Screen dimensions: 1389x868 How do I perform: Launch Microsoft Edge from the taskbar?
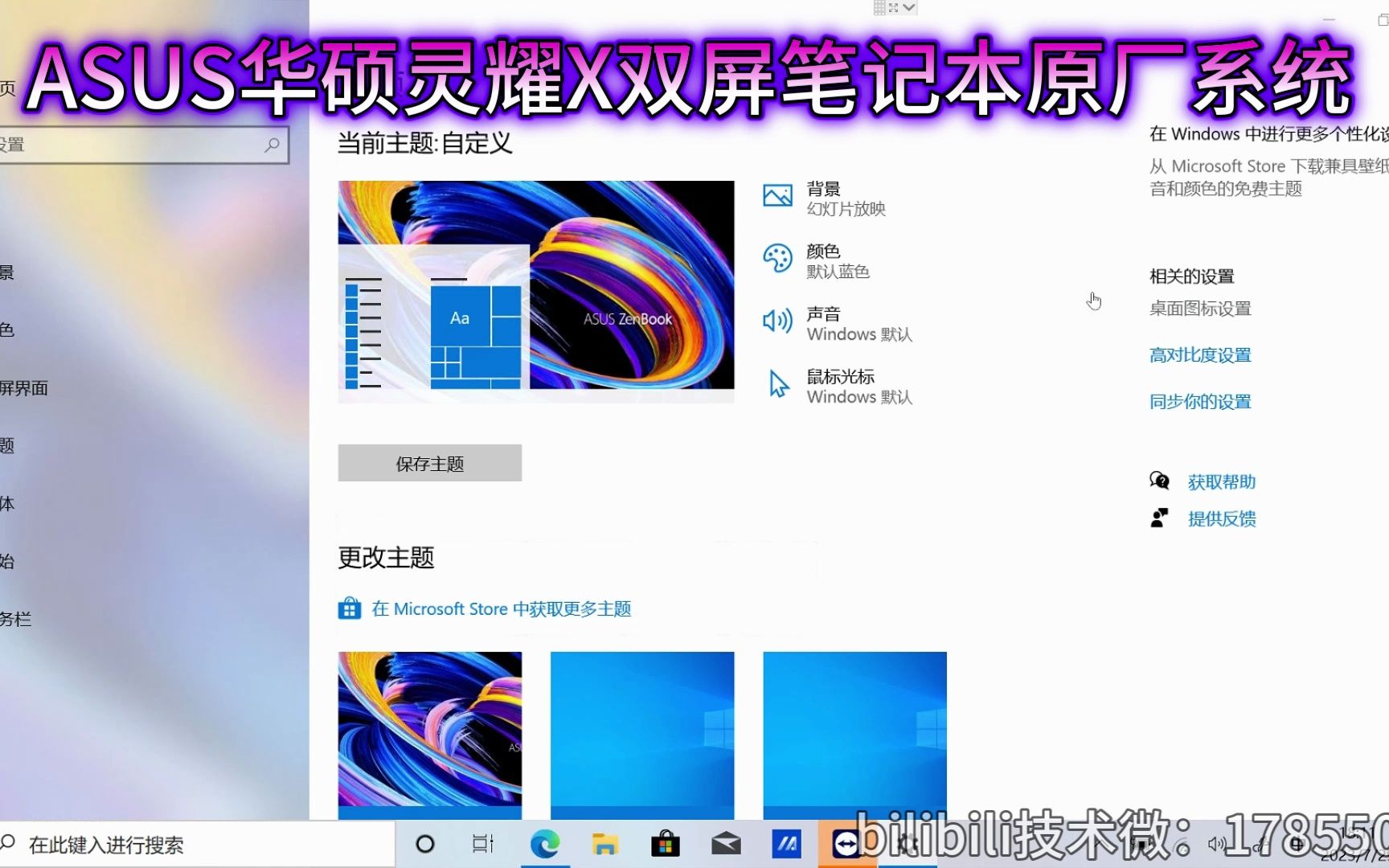545,844
